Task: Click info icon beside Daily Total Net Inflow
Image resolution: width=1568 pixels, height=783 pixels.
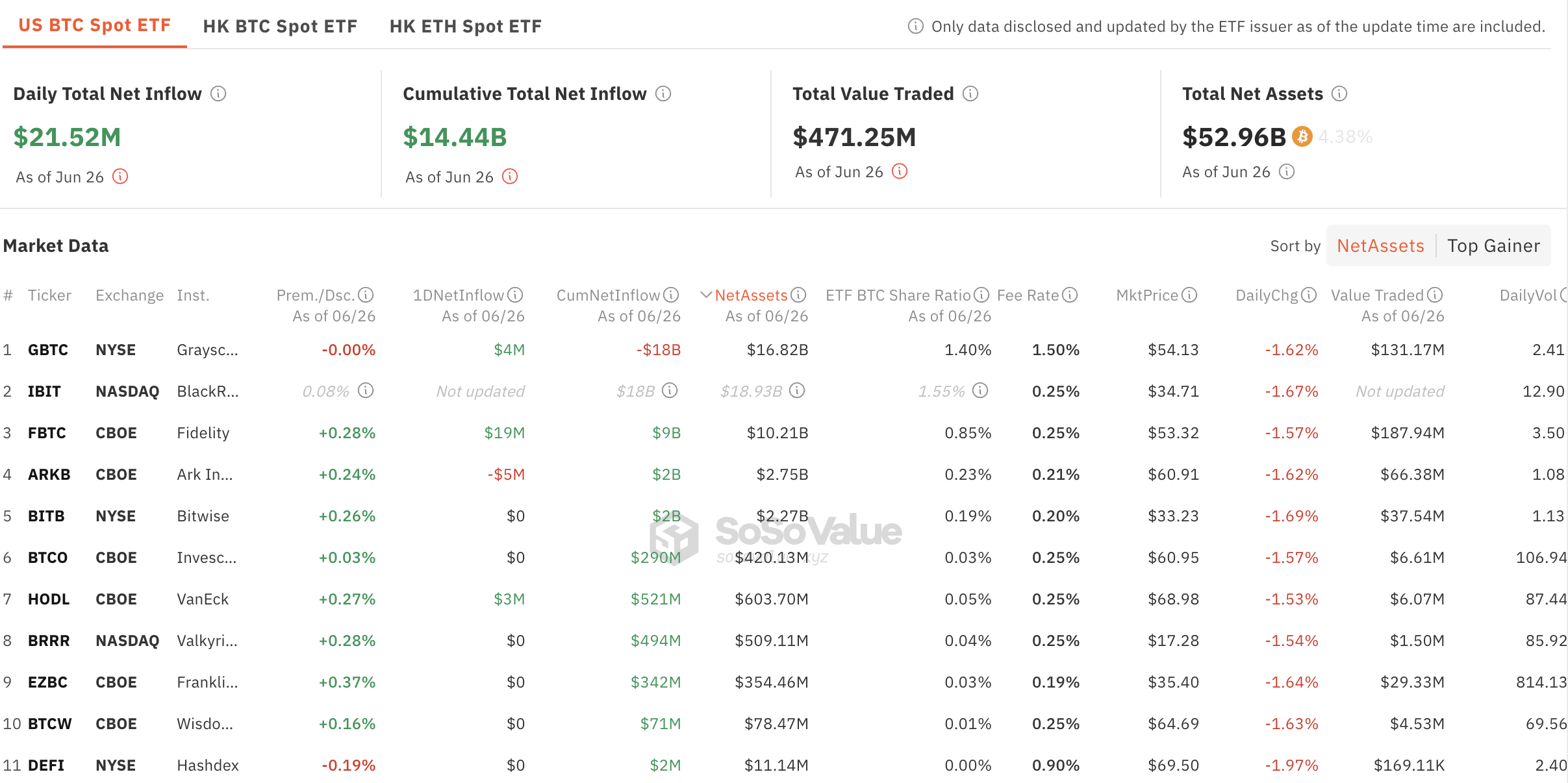Action: tap(218, 94)
